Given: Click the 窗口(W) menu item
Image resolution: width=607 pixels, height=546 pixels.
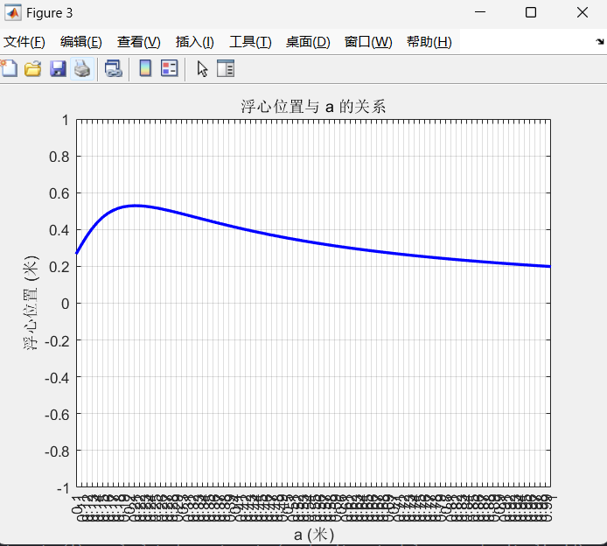Looking at the screenshot, I should point(368,42).
